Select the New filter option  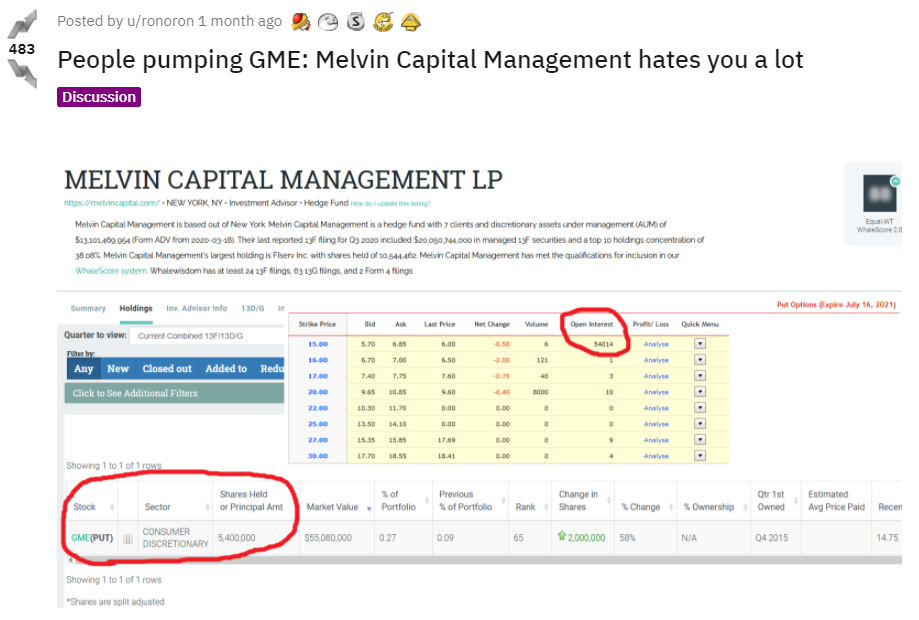(x=118, y=368)
